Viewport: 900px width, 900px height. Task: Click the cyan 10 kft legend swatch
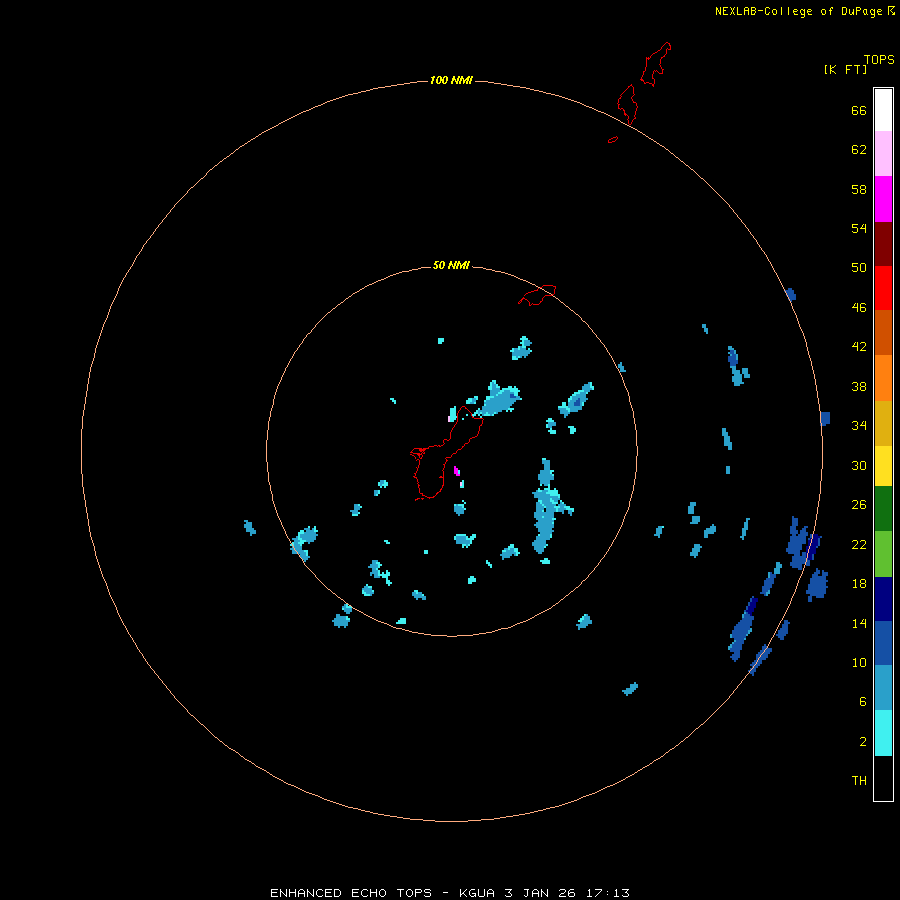coord(883,733)
